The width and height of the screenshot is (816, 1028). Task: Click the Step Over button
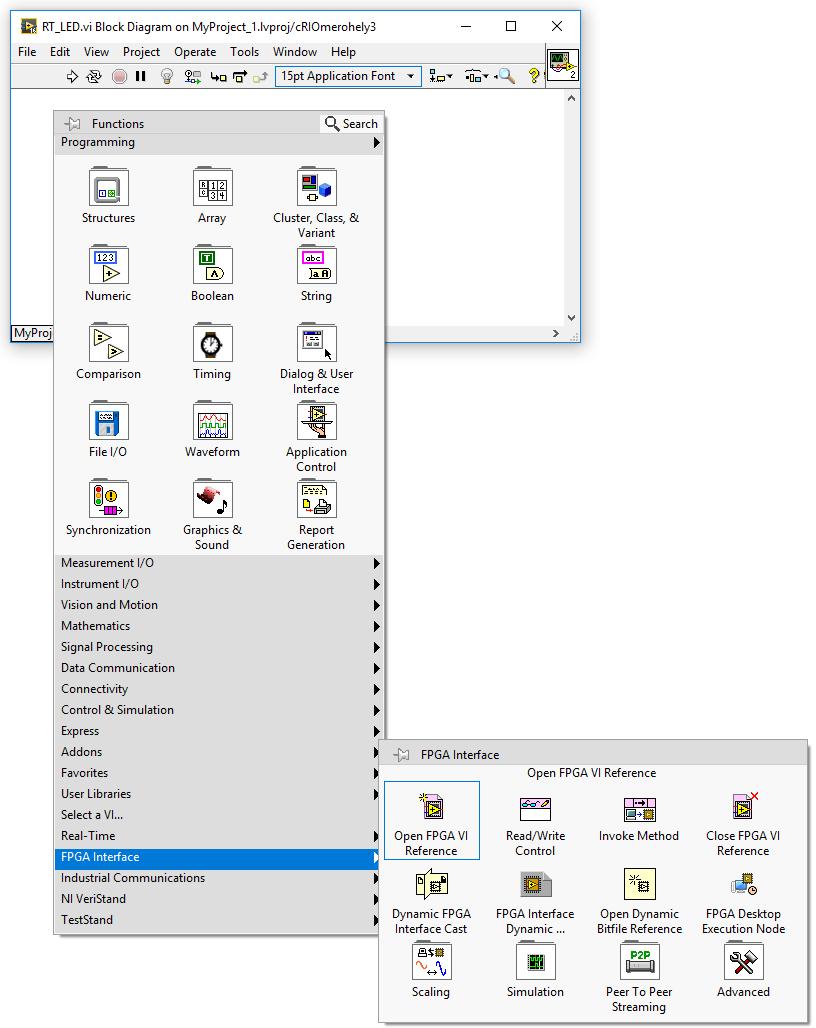(240, 77)
